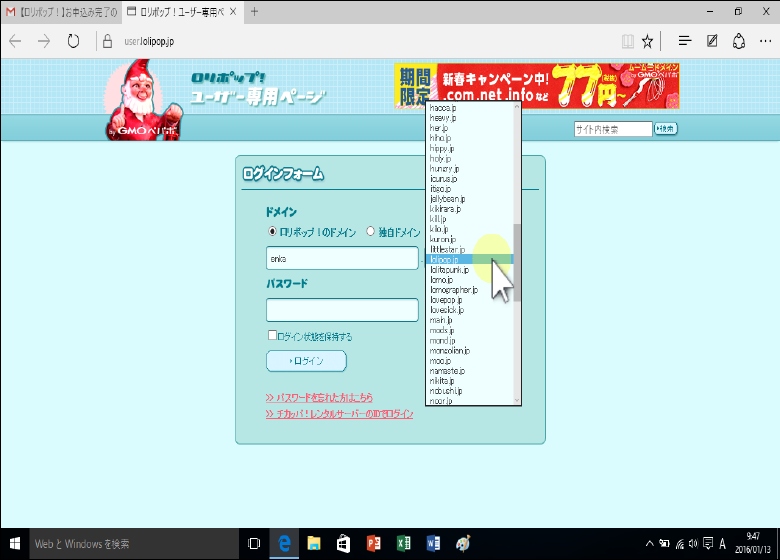Click the IME input mode A indicator

point(722,544)
